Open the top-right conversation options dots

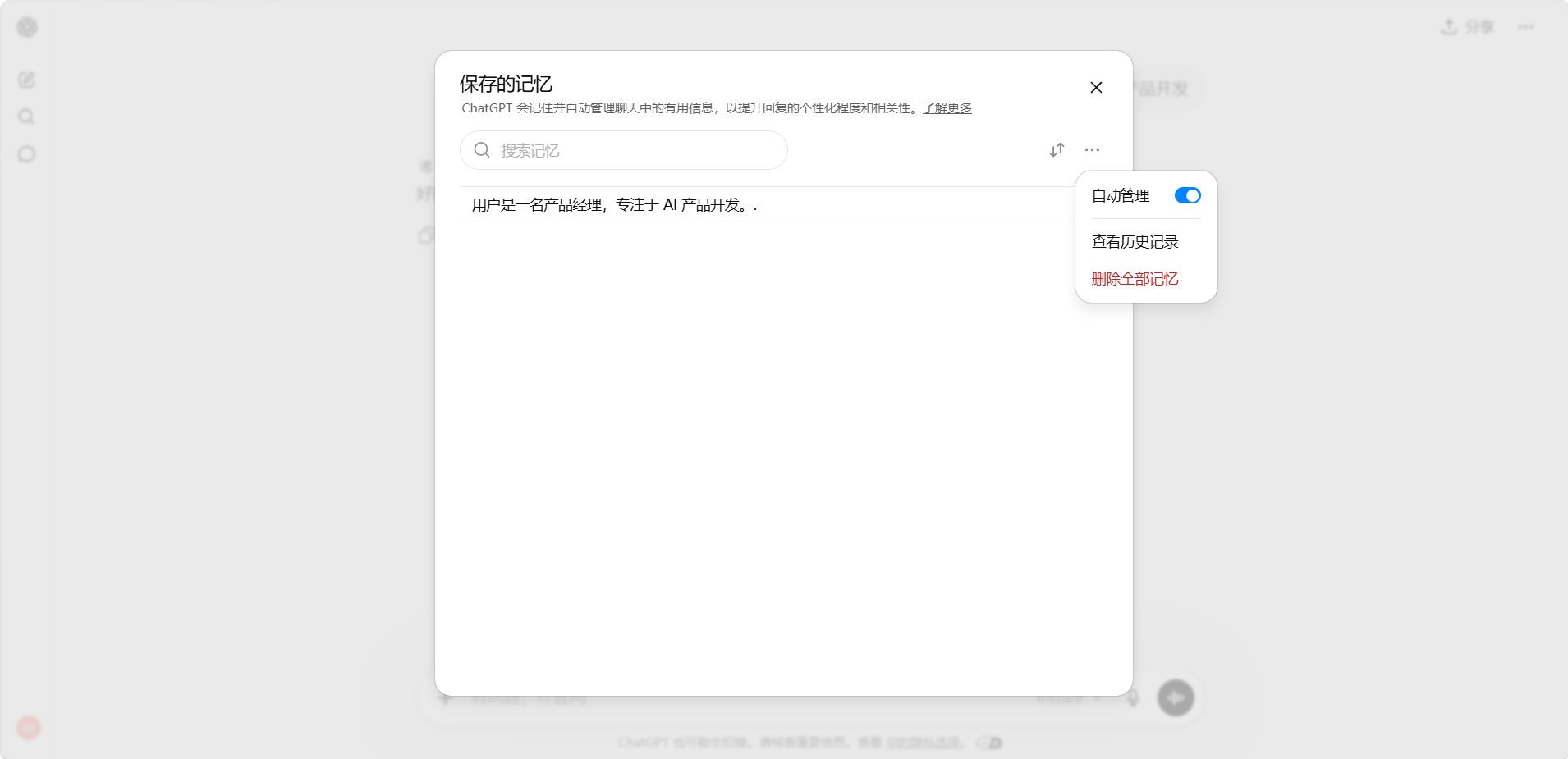click(x=1526, y=27)
